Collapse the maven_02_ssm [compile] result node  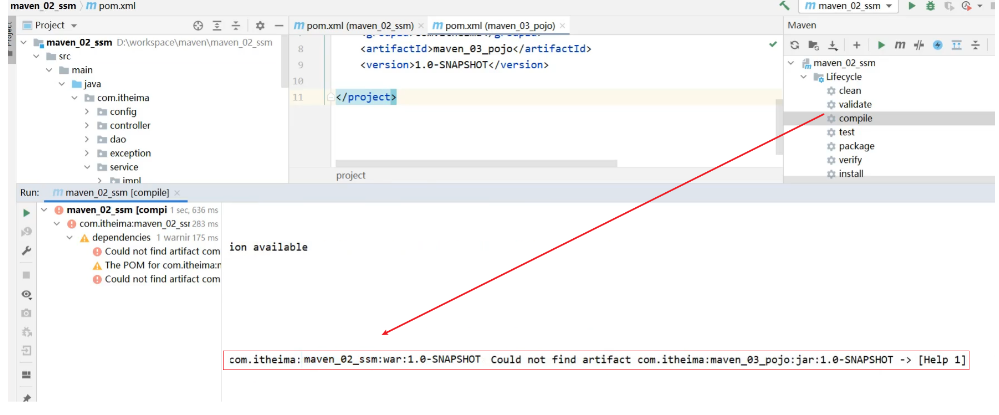click(44, 210)
